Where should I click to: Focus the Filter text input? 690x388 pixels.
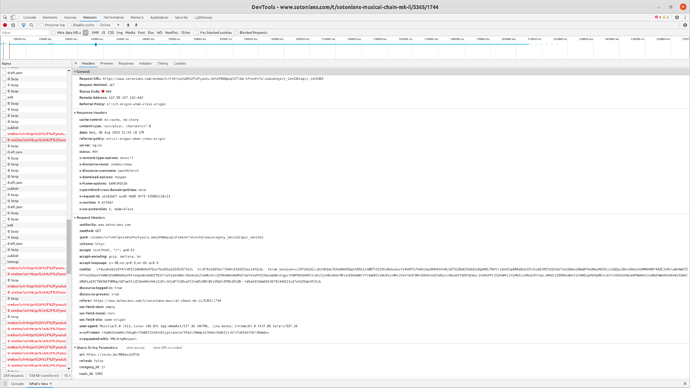point(25,33)
